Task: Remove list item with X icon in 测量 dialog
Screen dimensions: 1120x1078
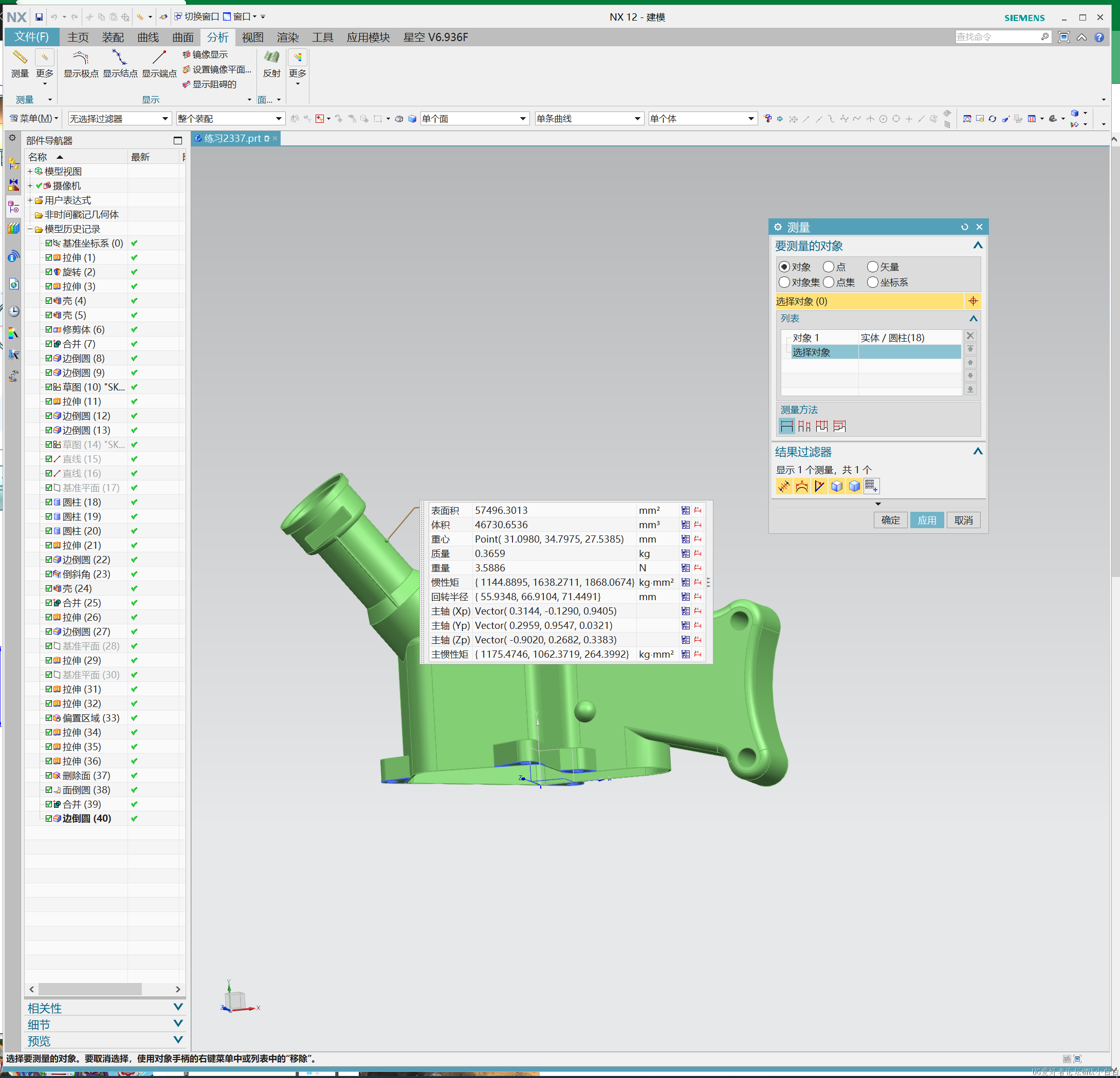Action: (970, 336)
